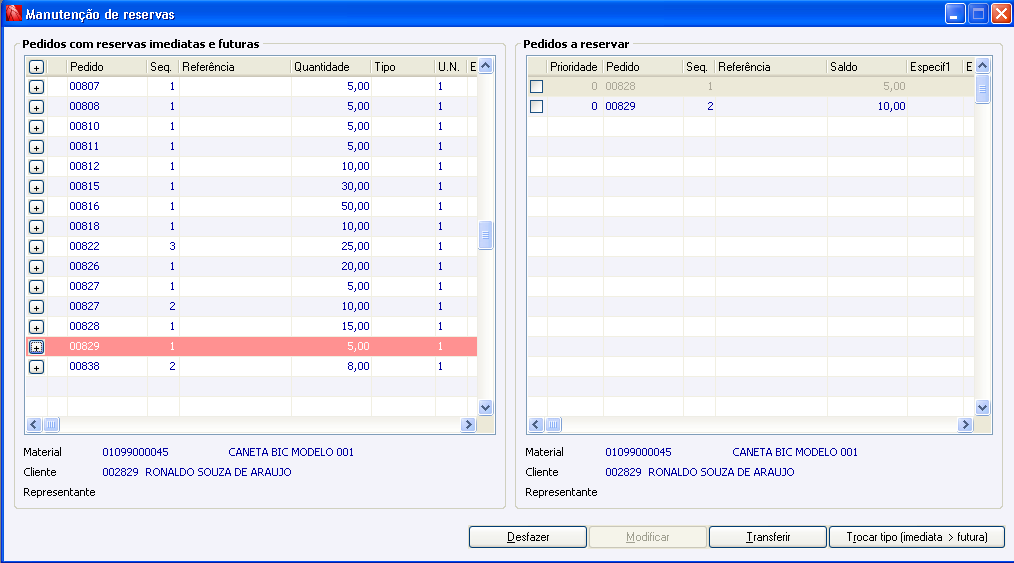Click the Saldo column header

pos(867,67)
